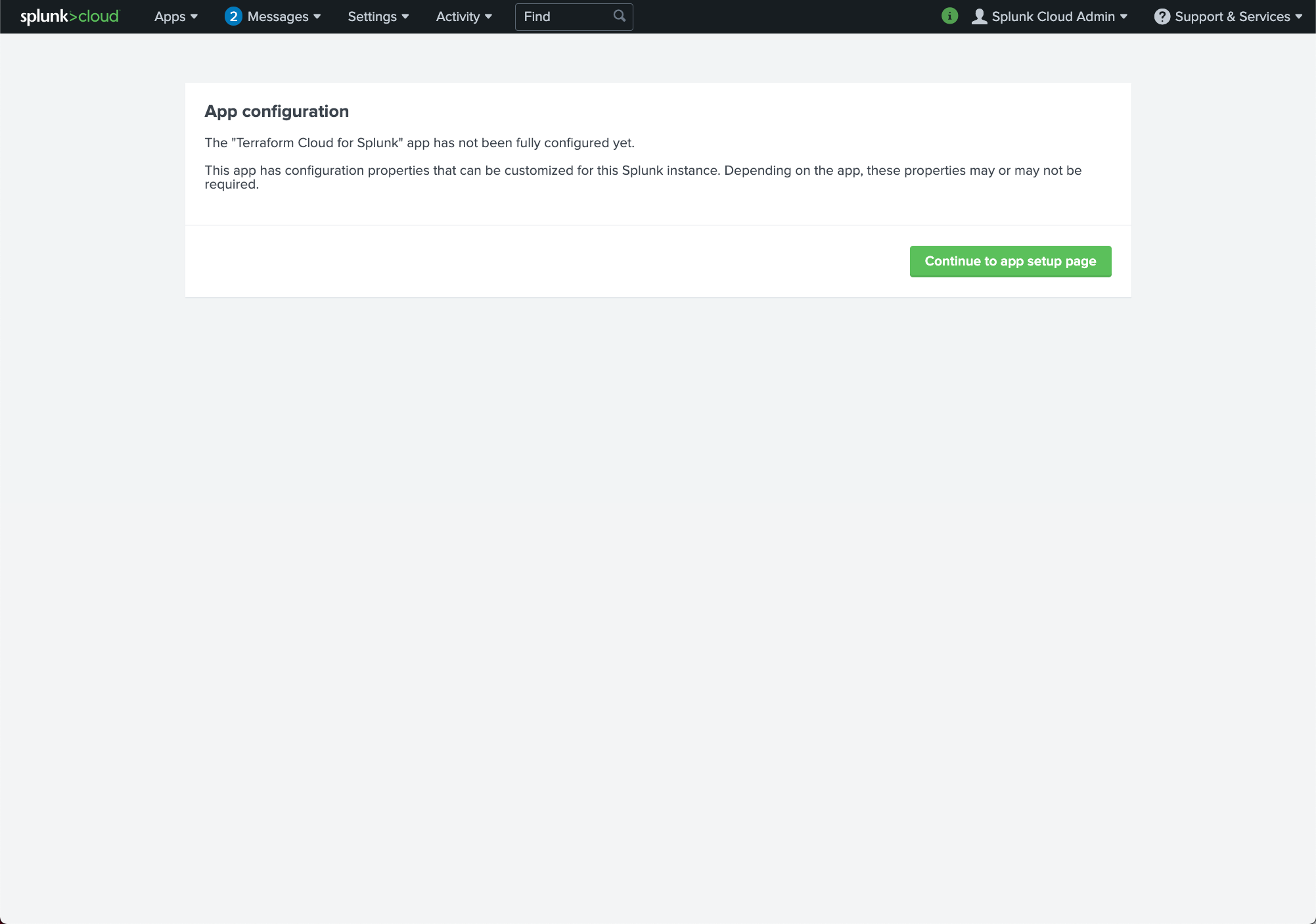
Task: Open the Apps menu label
Action: point(170,16)
